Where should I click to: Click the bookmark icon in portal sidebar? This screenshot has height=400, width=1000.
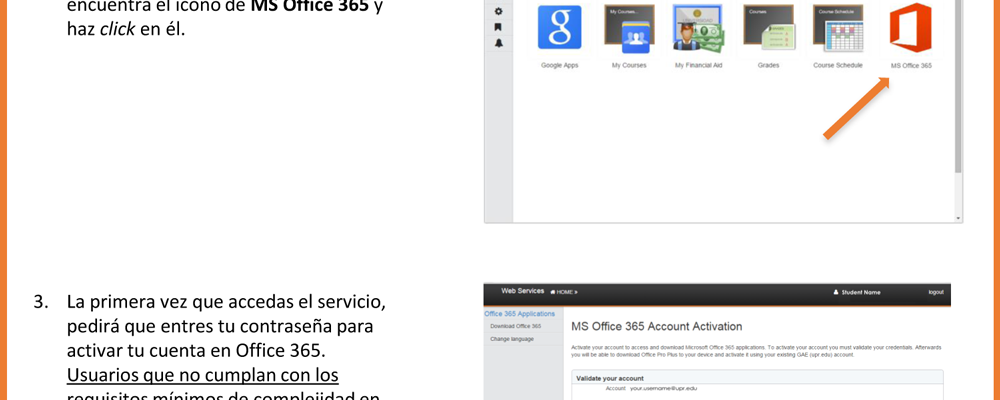coord(499,27)
